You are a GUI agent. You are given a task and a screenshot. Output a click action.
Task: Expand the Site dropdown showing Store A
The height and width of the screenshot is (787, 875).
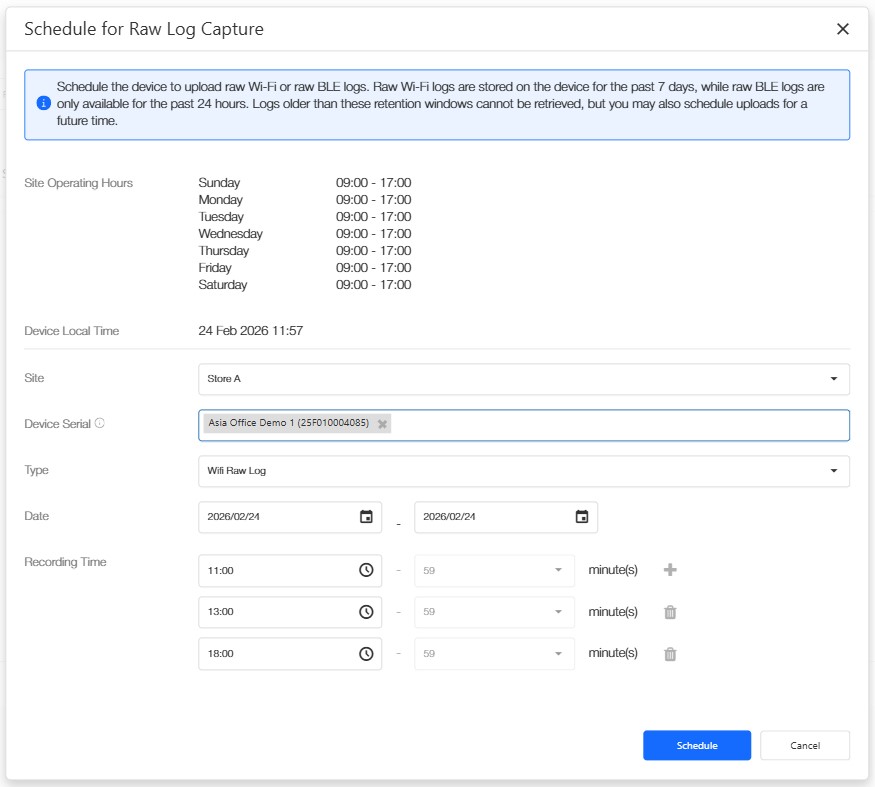(x=523, y=379)
